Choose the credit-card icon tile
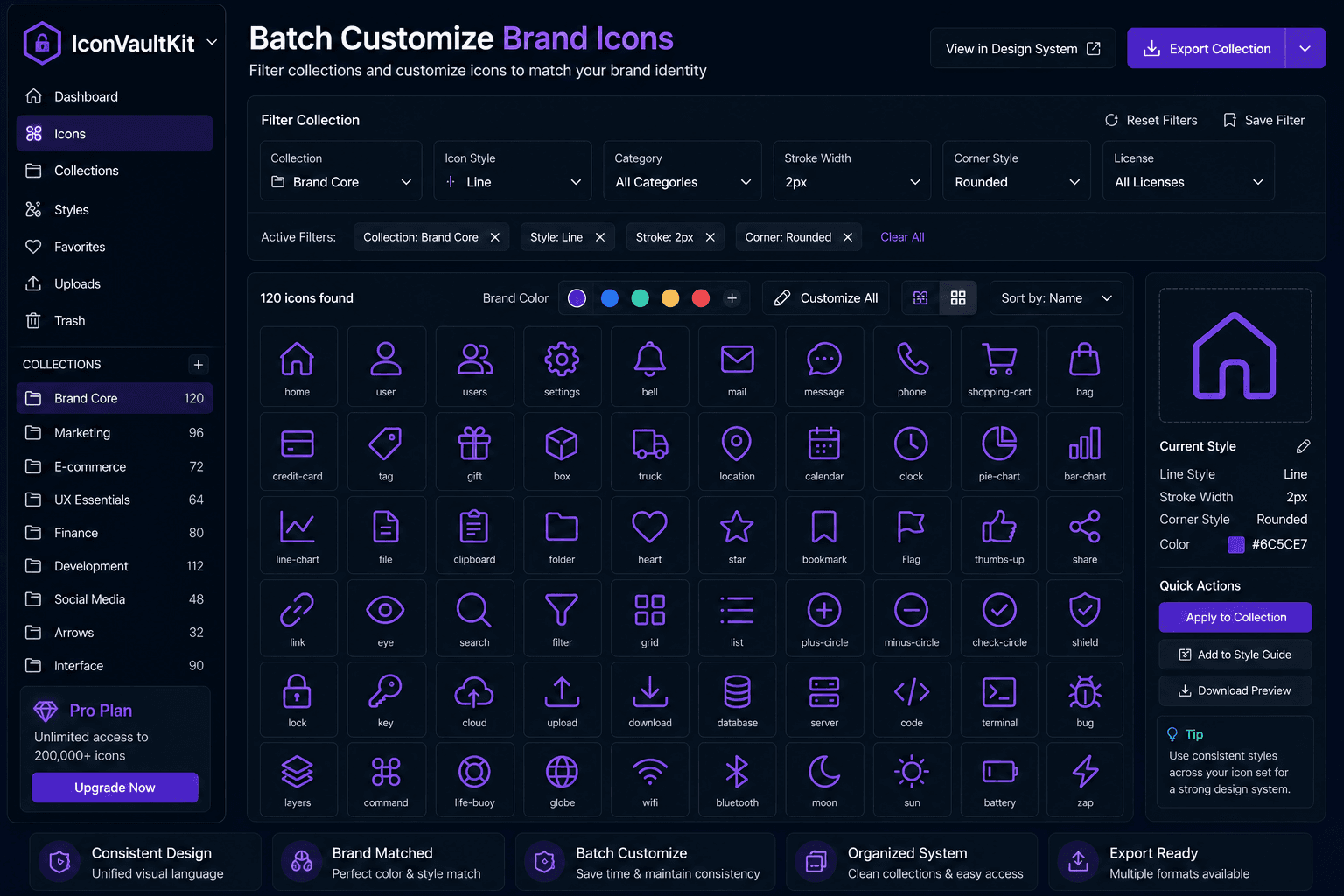The height and width of the screenshot is (896, 1344). [298, 451]
